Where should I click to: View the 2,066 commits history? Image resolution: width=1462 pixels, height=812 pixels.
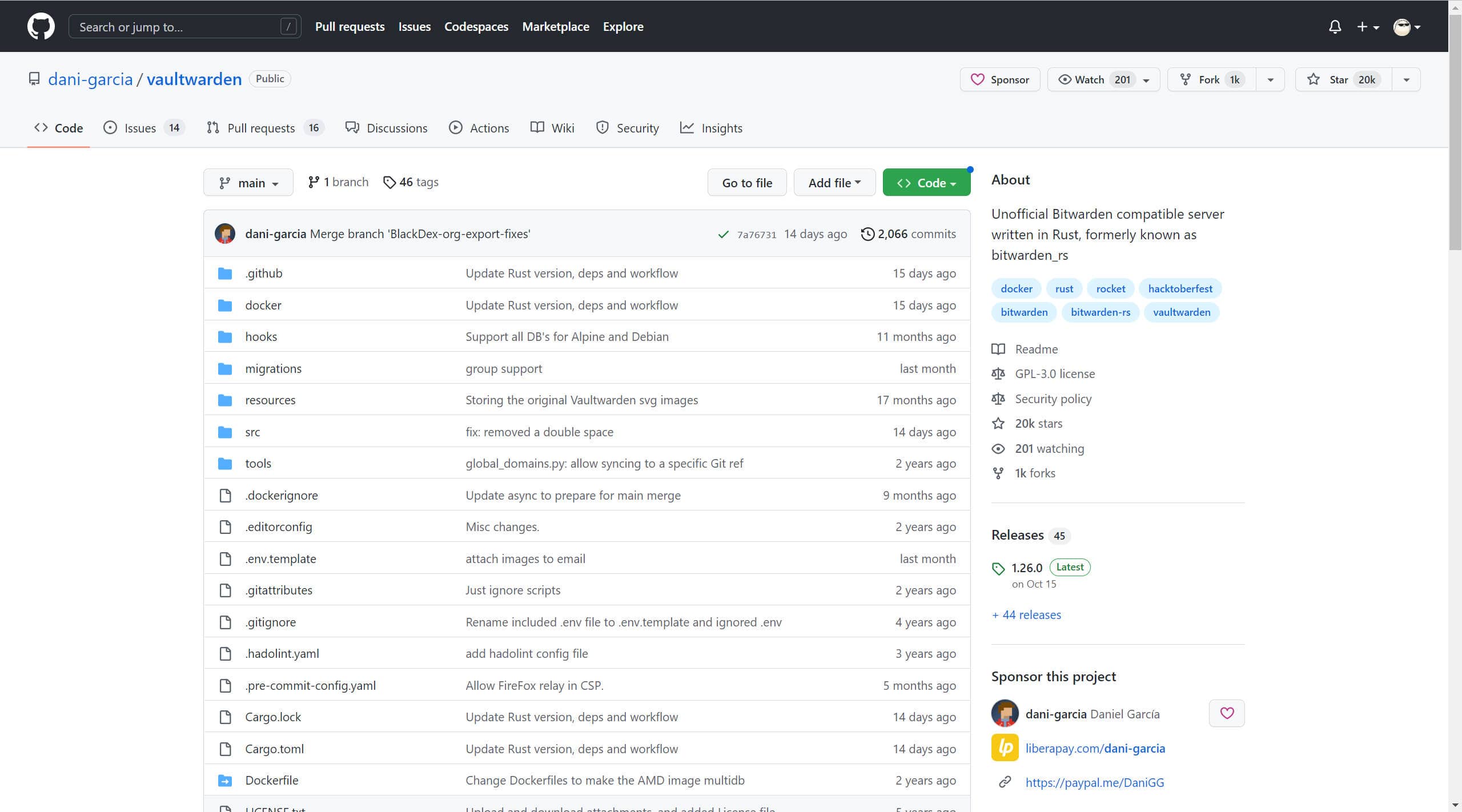click(x=909, y=234)
